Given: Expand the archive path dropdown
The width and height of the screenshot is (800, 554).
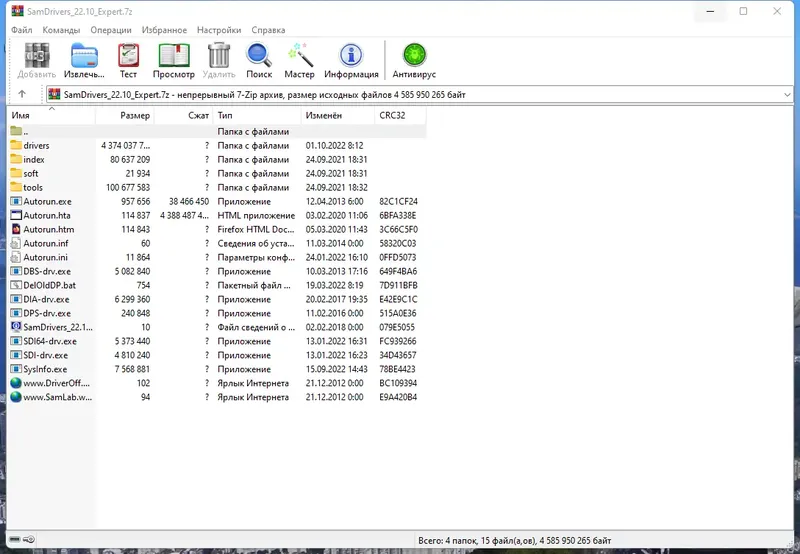Looking at the screenshot, I should pyautogui.click(x=787, y=94).
